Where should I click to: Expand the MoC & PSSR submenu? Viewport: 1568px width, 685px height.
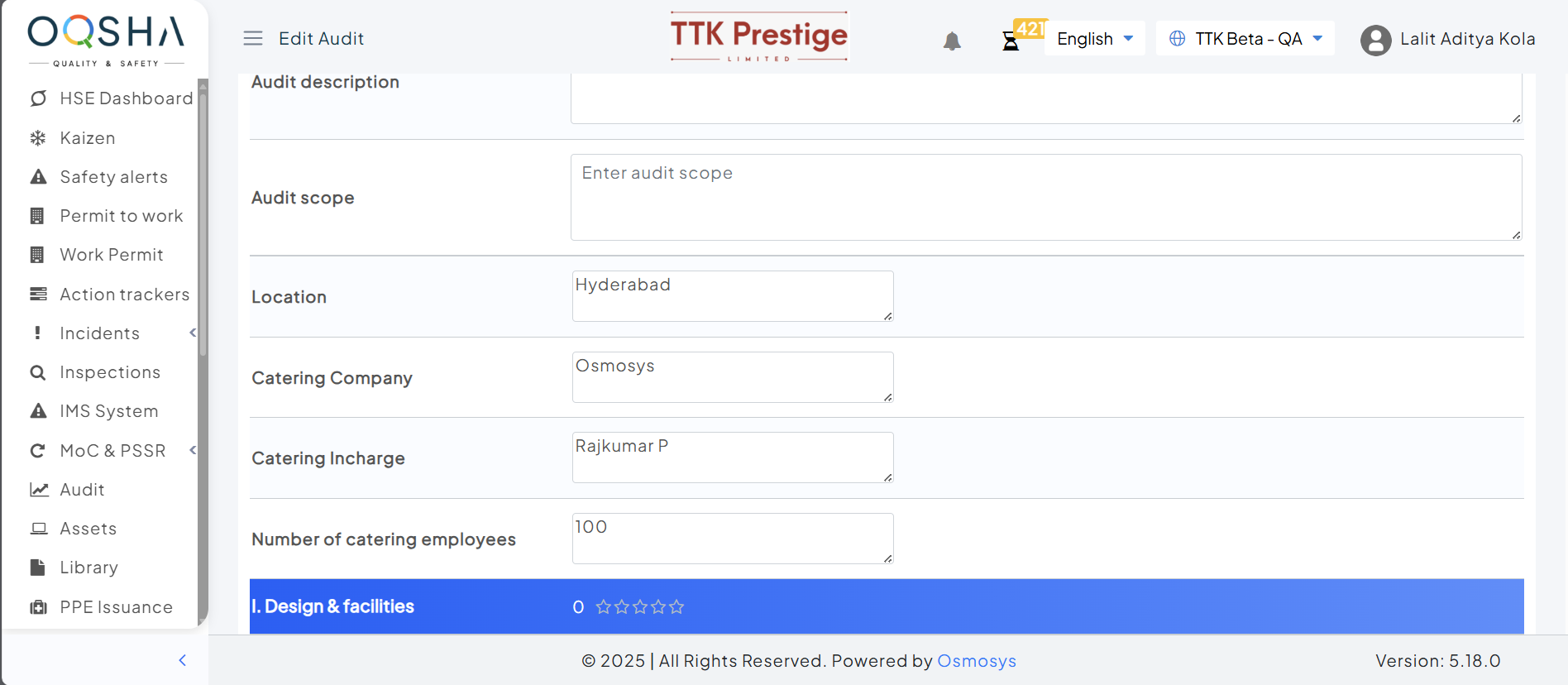(x=193, y=450)
